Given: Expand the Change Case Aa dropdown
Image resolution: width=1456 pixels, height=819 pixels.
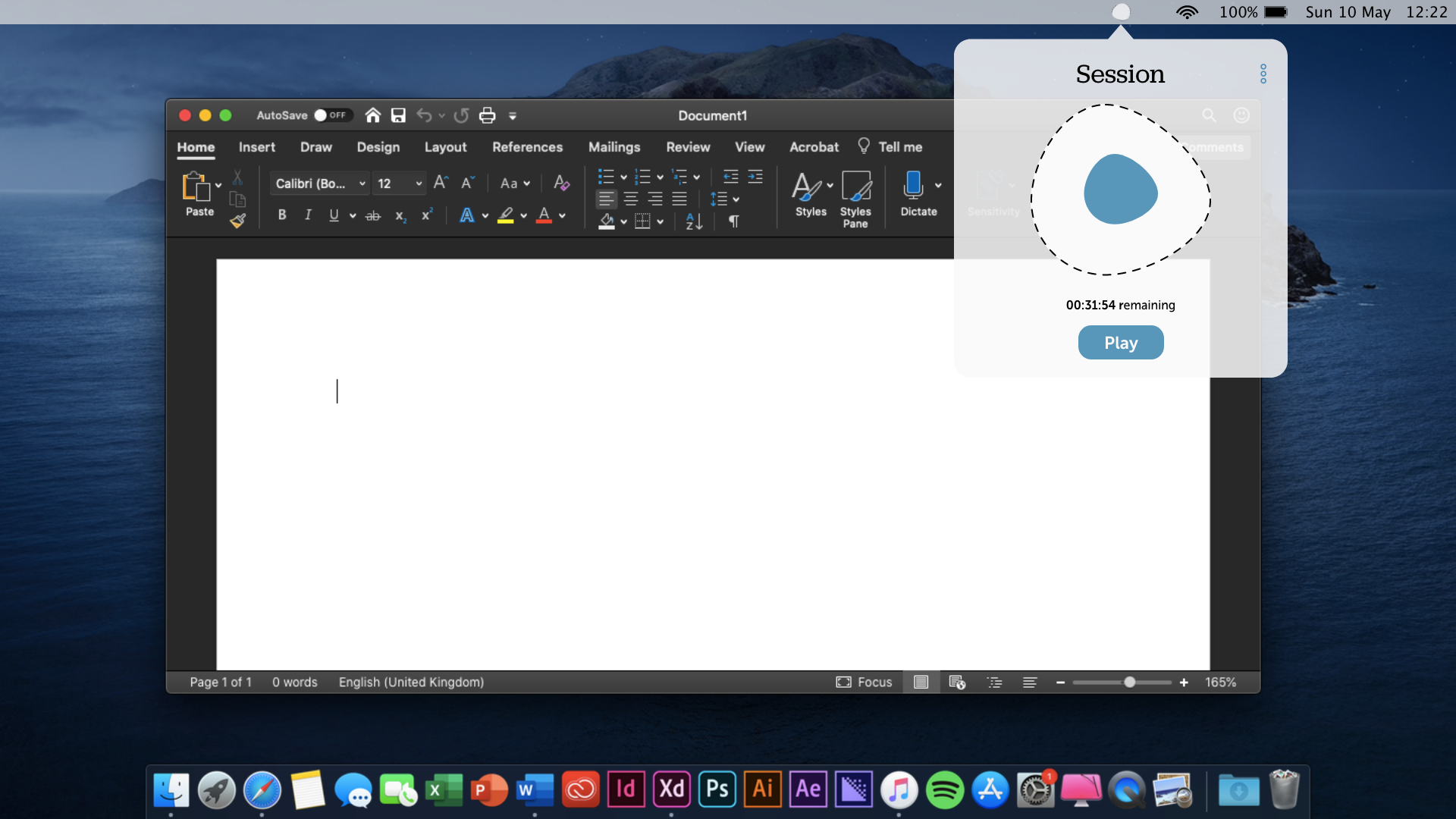Looking at the screenshot, I should (x=516, y=184).
